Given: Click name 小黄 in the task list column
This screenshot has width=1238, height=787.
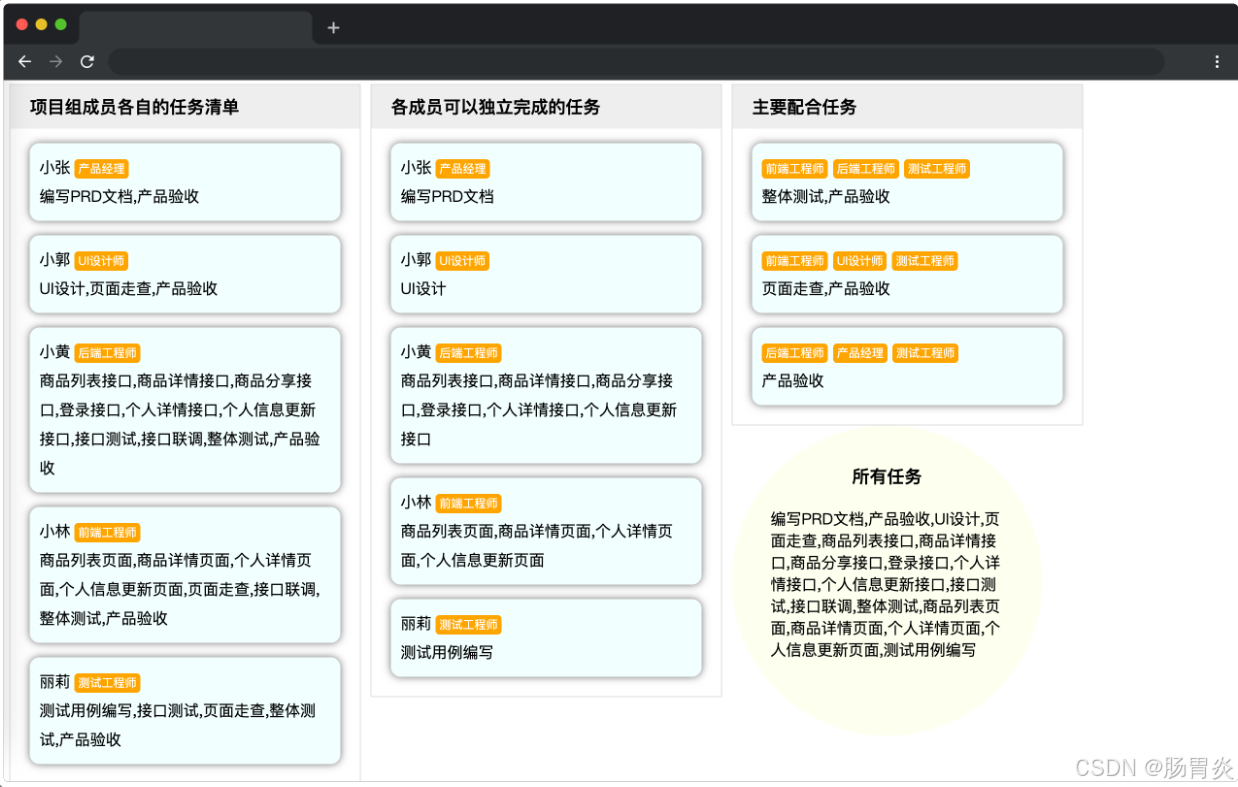Looking at the screenshot, I should point(55,352).
